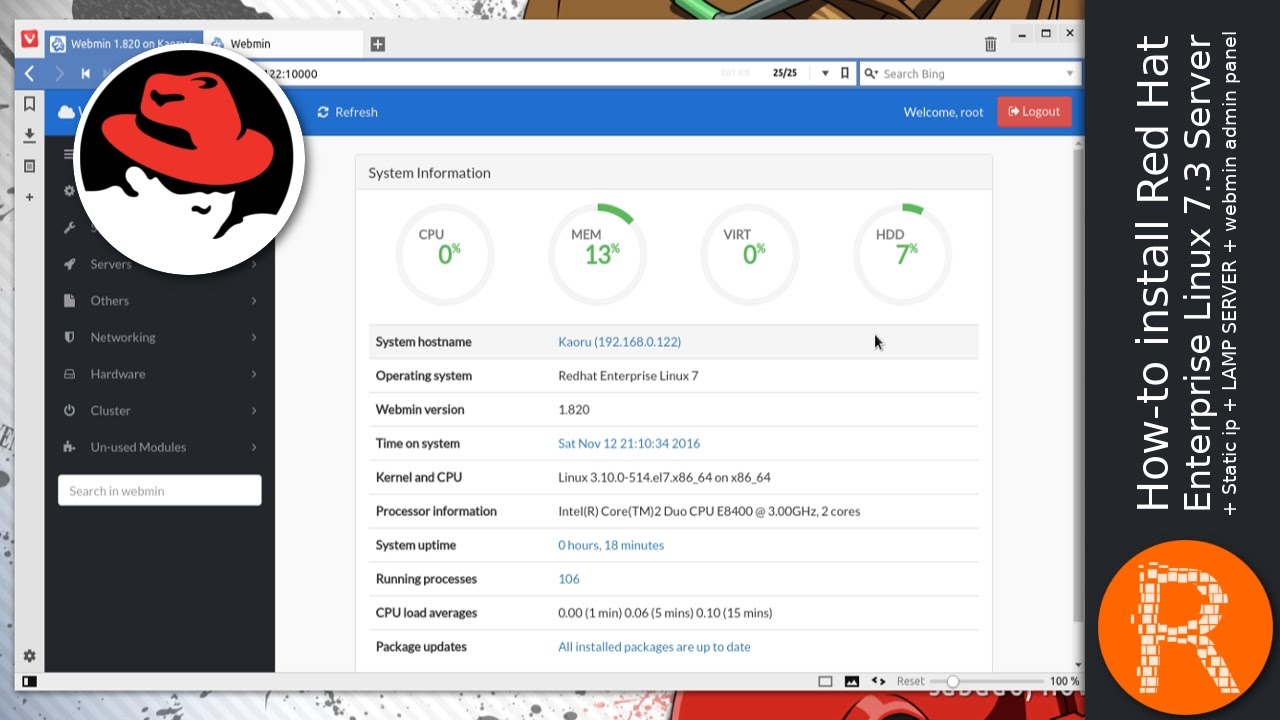Click the browser forward arrow
Image resolution: width=1280 pixels, height=720 pixels.
[x=59, y=73]
